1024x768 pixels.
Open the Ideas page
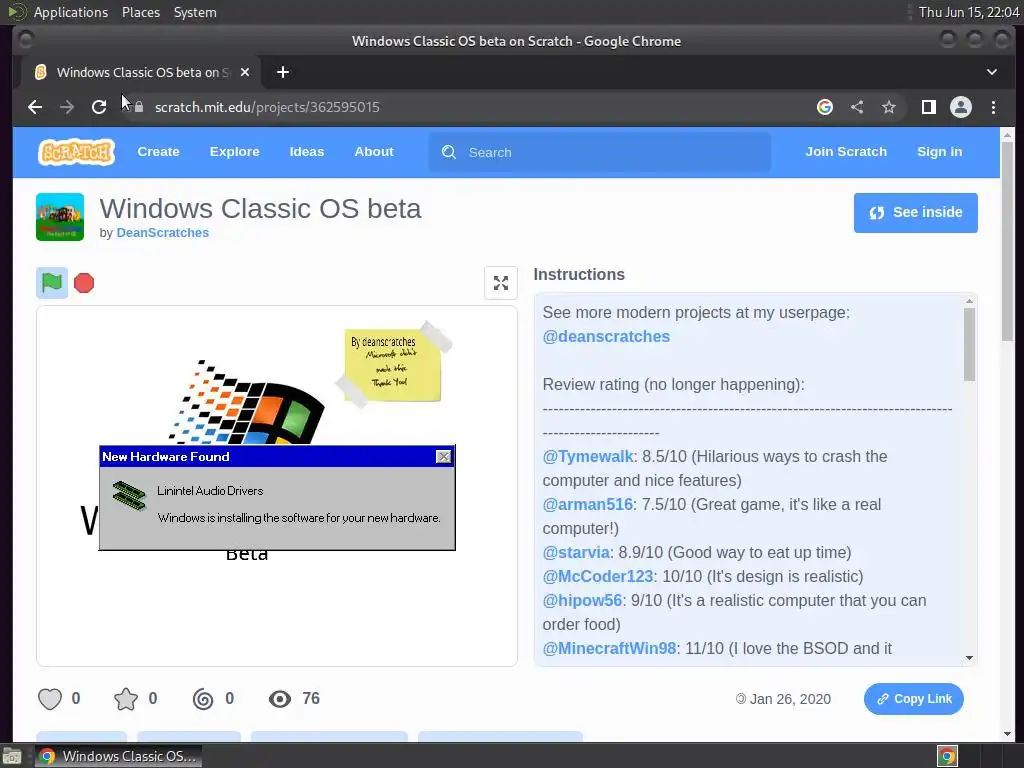coord(307,152)
